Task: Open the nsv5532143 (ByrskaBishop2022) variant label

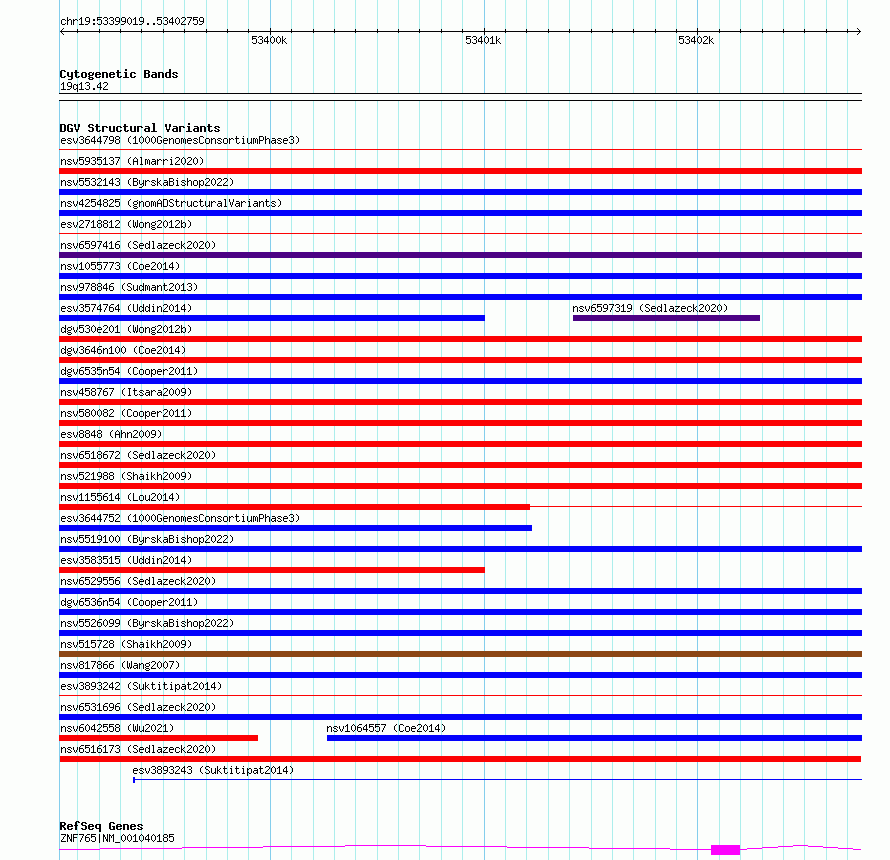Action: coord(147,182)
